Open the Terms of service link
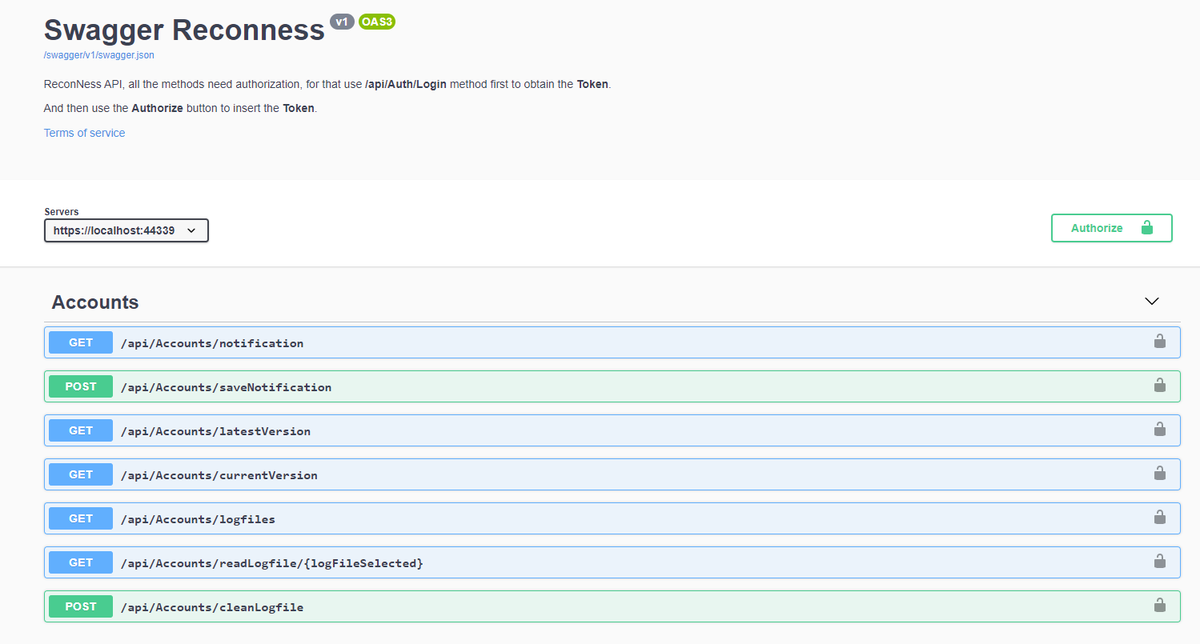This screenshot has width=1200, height=644. point(84,133)
